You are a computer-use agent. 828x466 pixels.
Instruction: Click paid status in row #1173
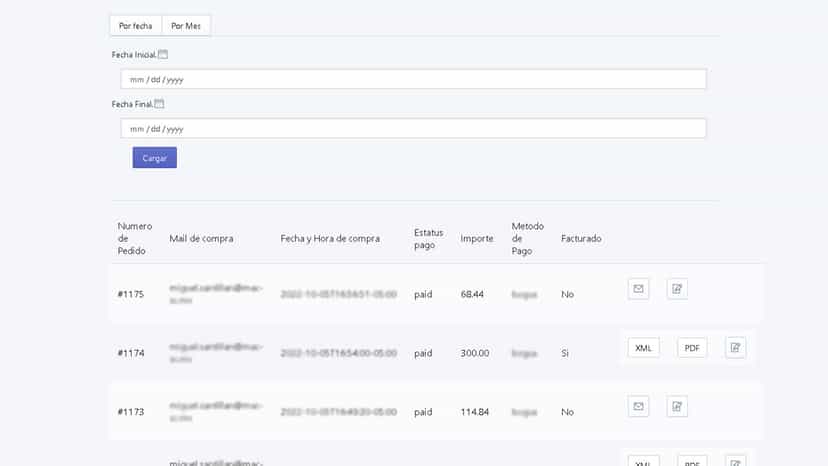(423, 412)
